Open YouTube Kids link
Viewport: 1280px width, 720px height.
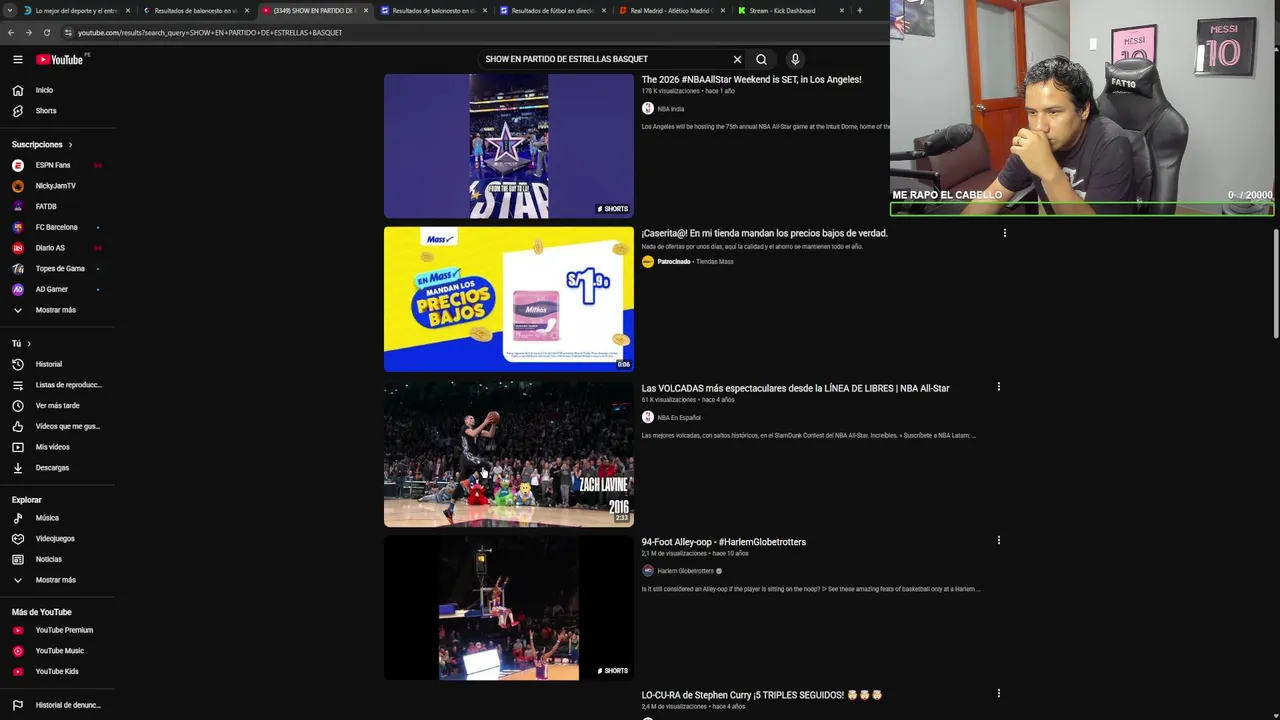57,671
